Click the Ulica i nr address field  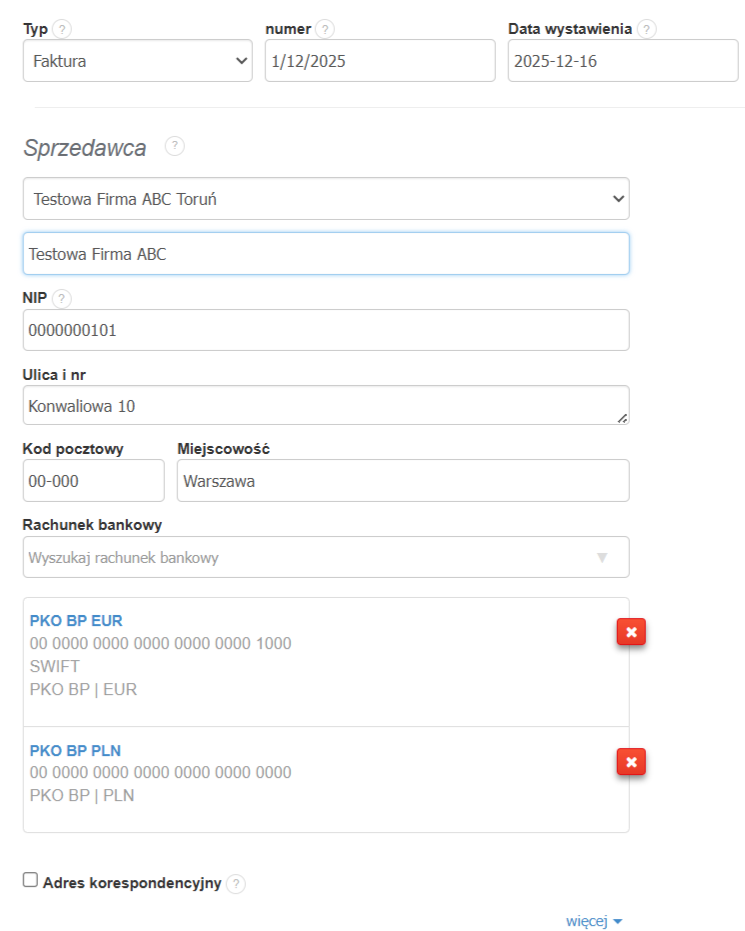tap(326, 406)
